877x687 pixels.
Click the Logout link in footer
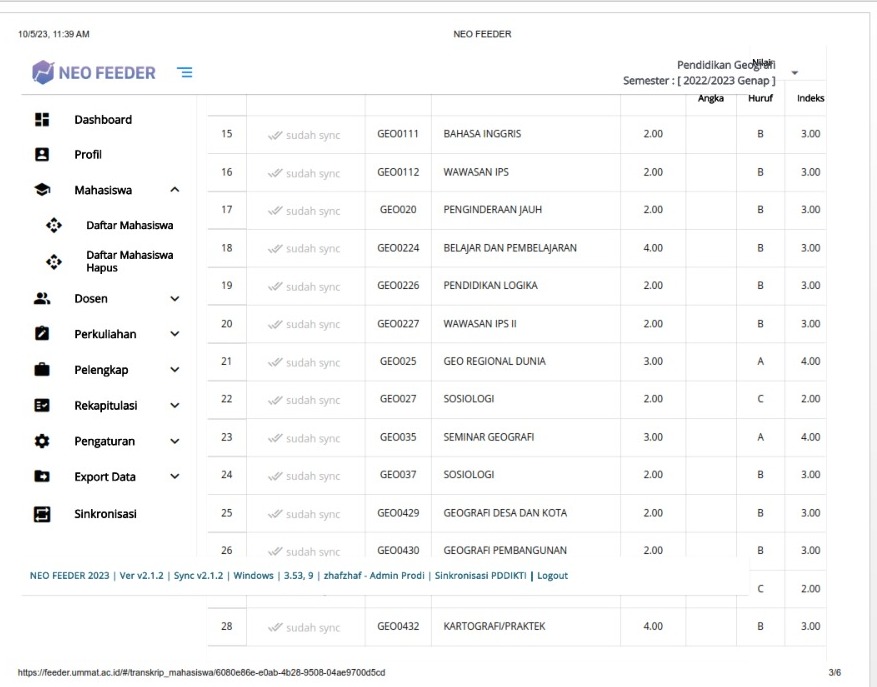click(x=552, y=576)
